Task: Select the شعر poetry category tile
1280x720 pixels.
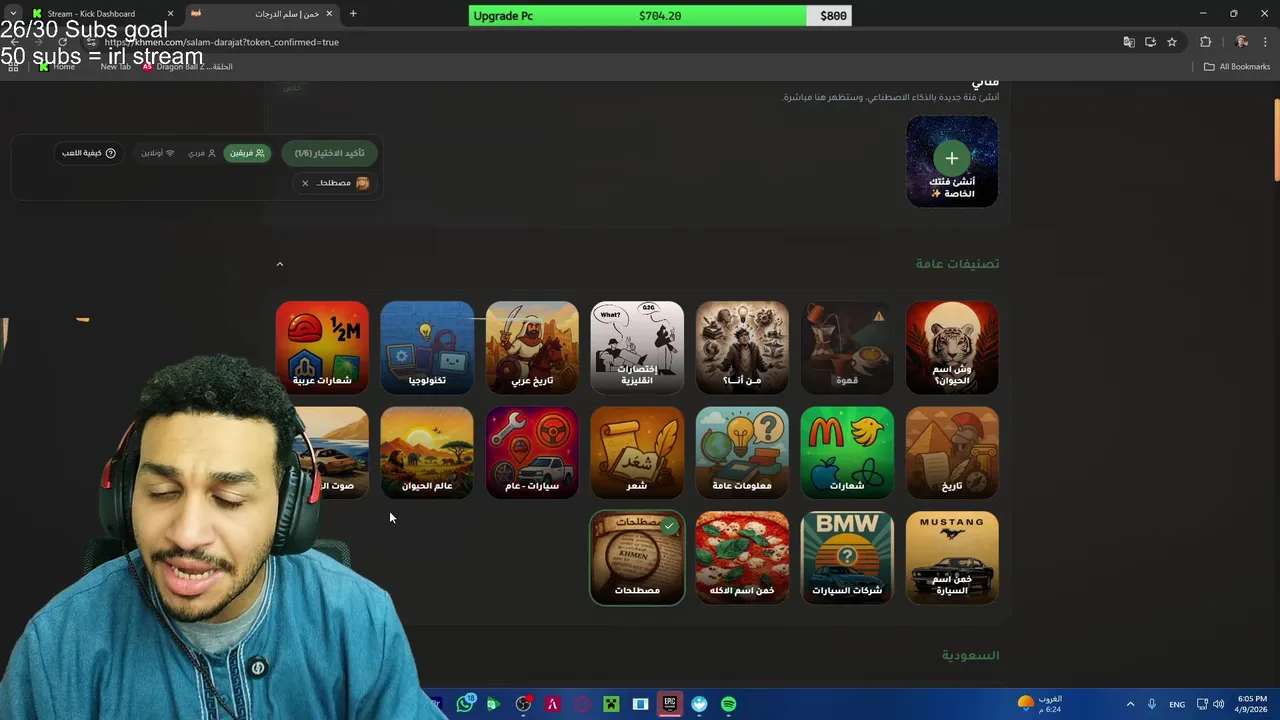Action: coord(637,453)
